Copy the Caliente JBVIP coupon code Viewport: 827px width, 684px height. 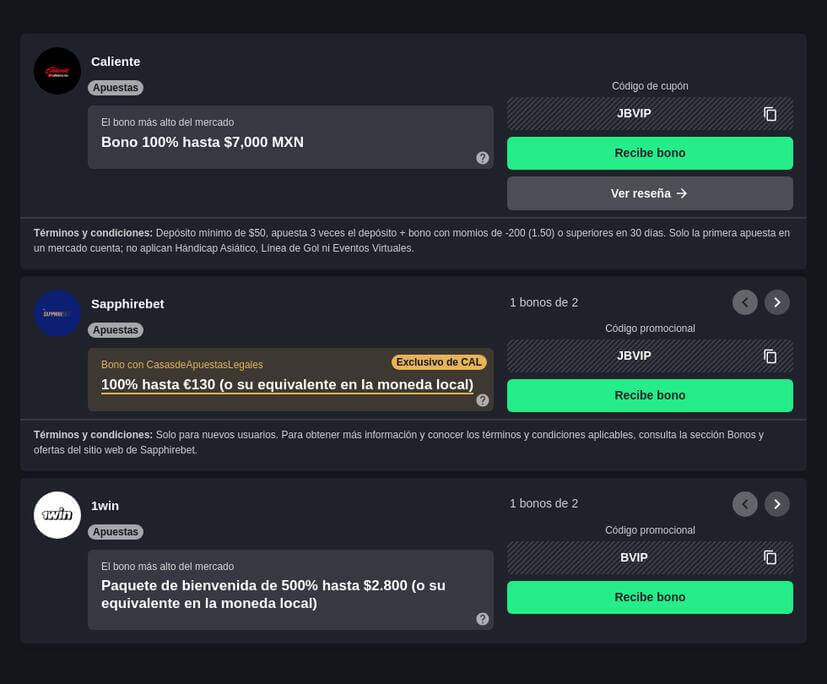click(x=770, y=114)
